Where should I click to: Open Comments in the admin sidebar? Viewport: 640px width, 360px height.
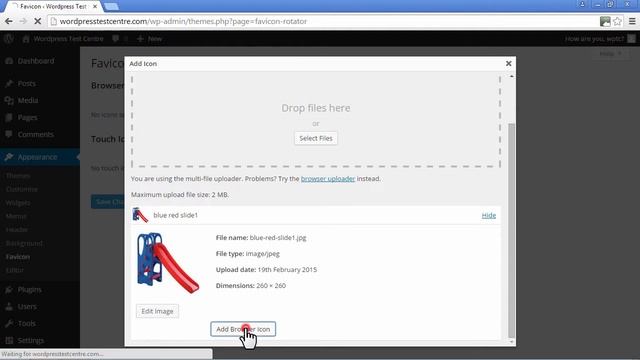[x=36, y=134]
